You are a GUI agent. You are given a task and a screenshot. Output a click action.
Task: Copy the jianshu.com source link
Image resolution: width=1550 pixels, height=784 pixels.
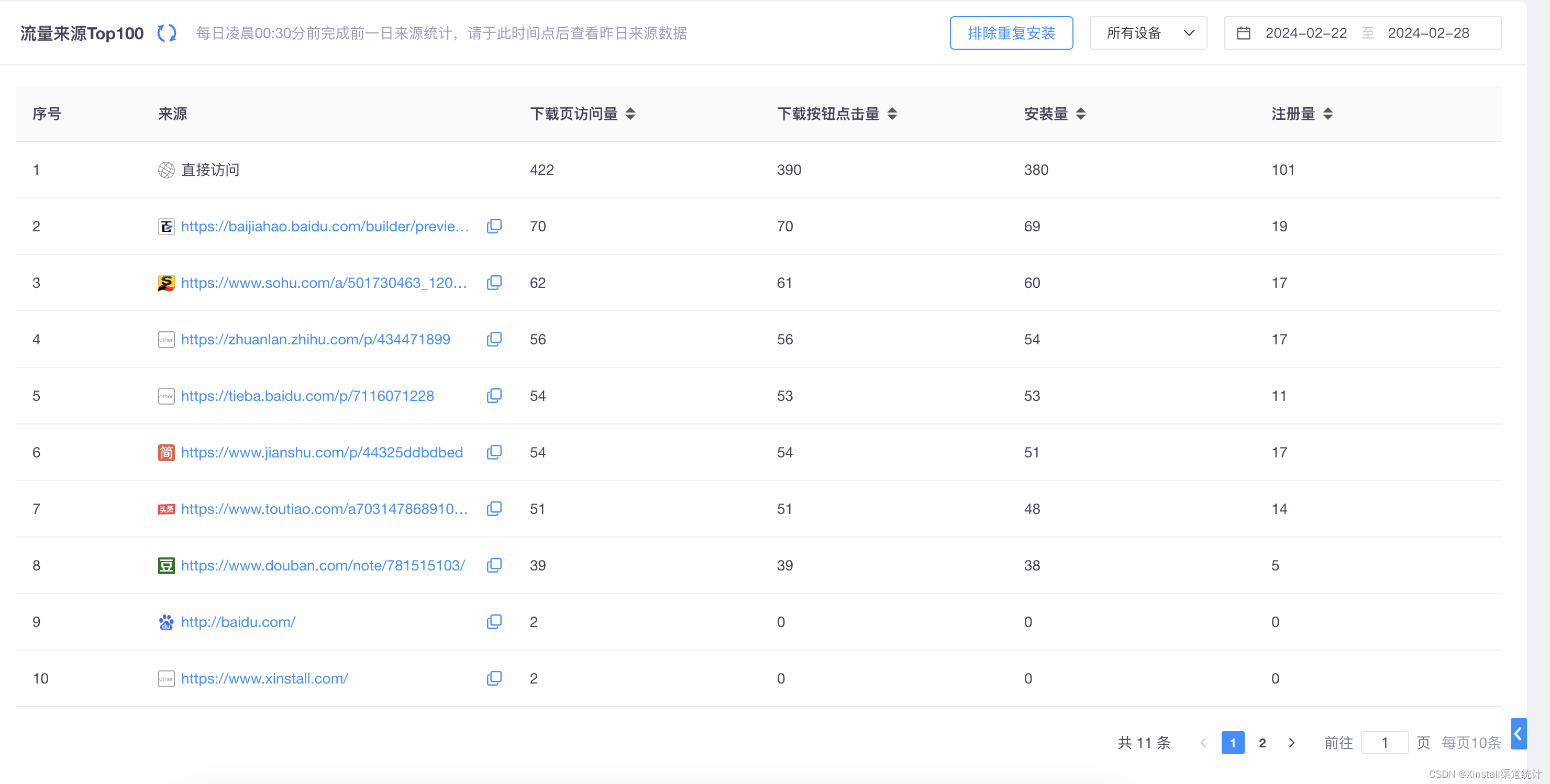494,452
